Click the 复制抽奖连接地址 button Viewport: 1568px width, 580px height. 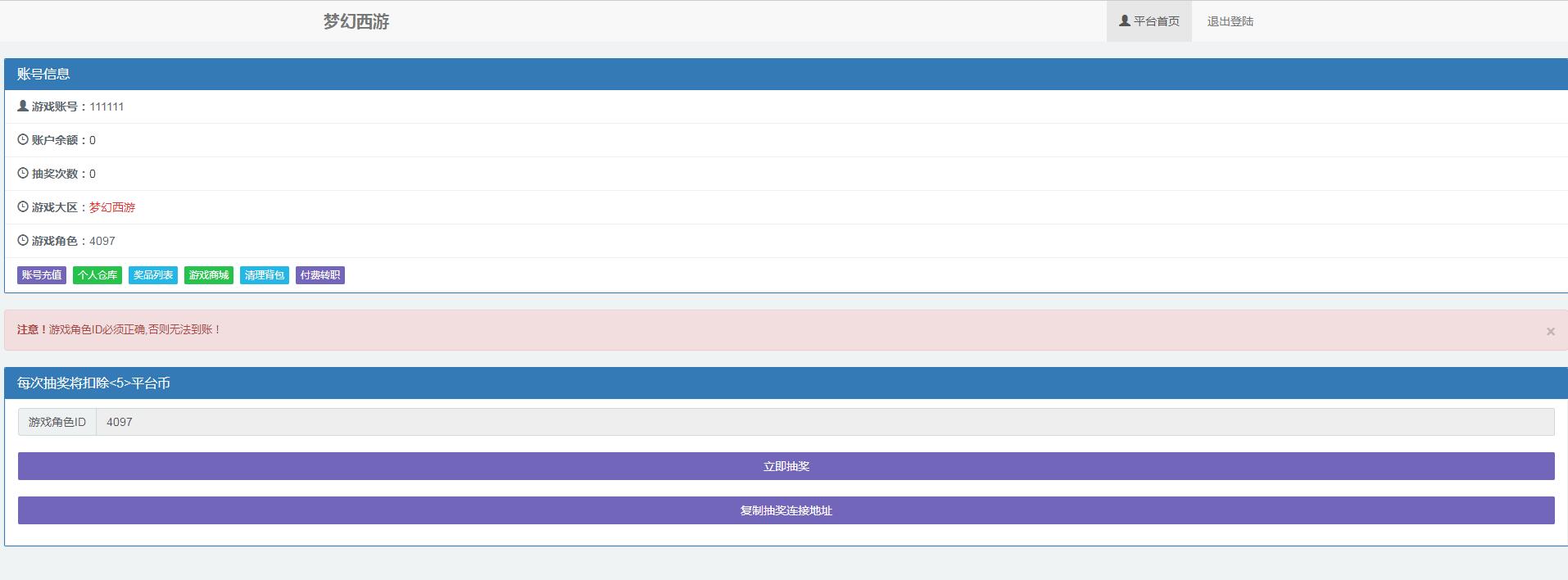click(786, 510)
